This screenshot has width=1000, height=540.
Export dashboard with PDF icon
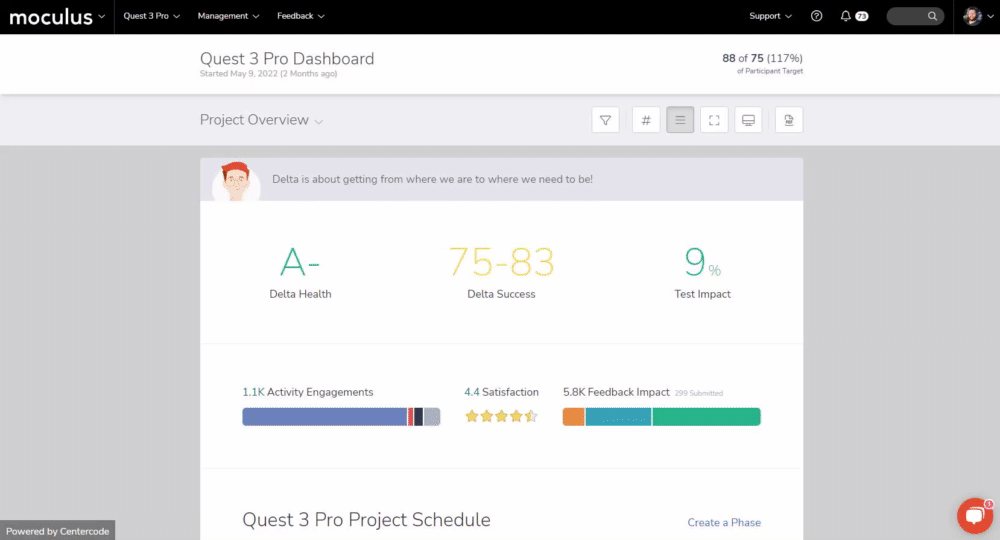click(x=789, y=120)
